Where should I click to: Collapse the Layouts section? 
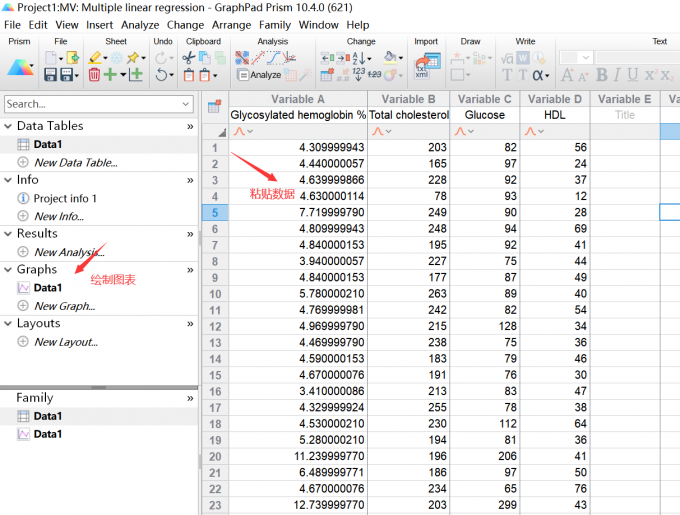click(x=8, y=323)
